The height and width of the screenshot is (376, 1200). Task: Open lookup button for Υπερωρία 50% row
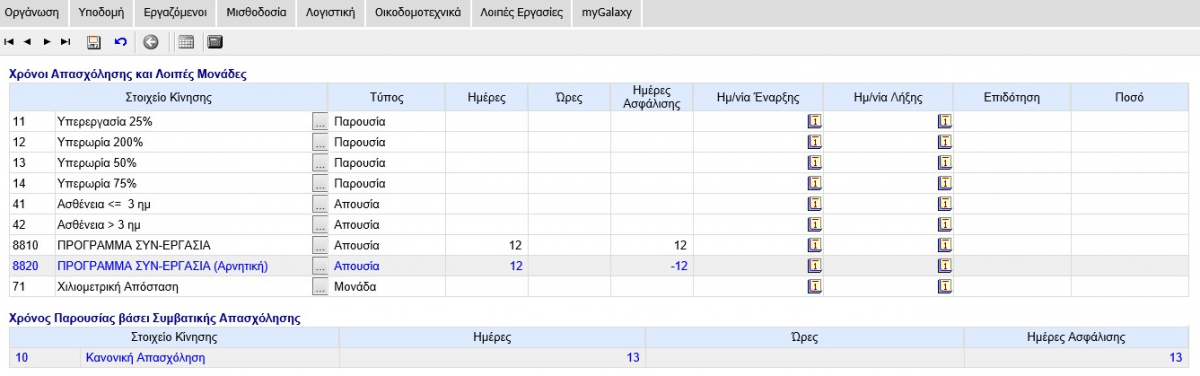(x=320, y=163)
